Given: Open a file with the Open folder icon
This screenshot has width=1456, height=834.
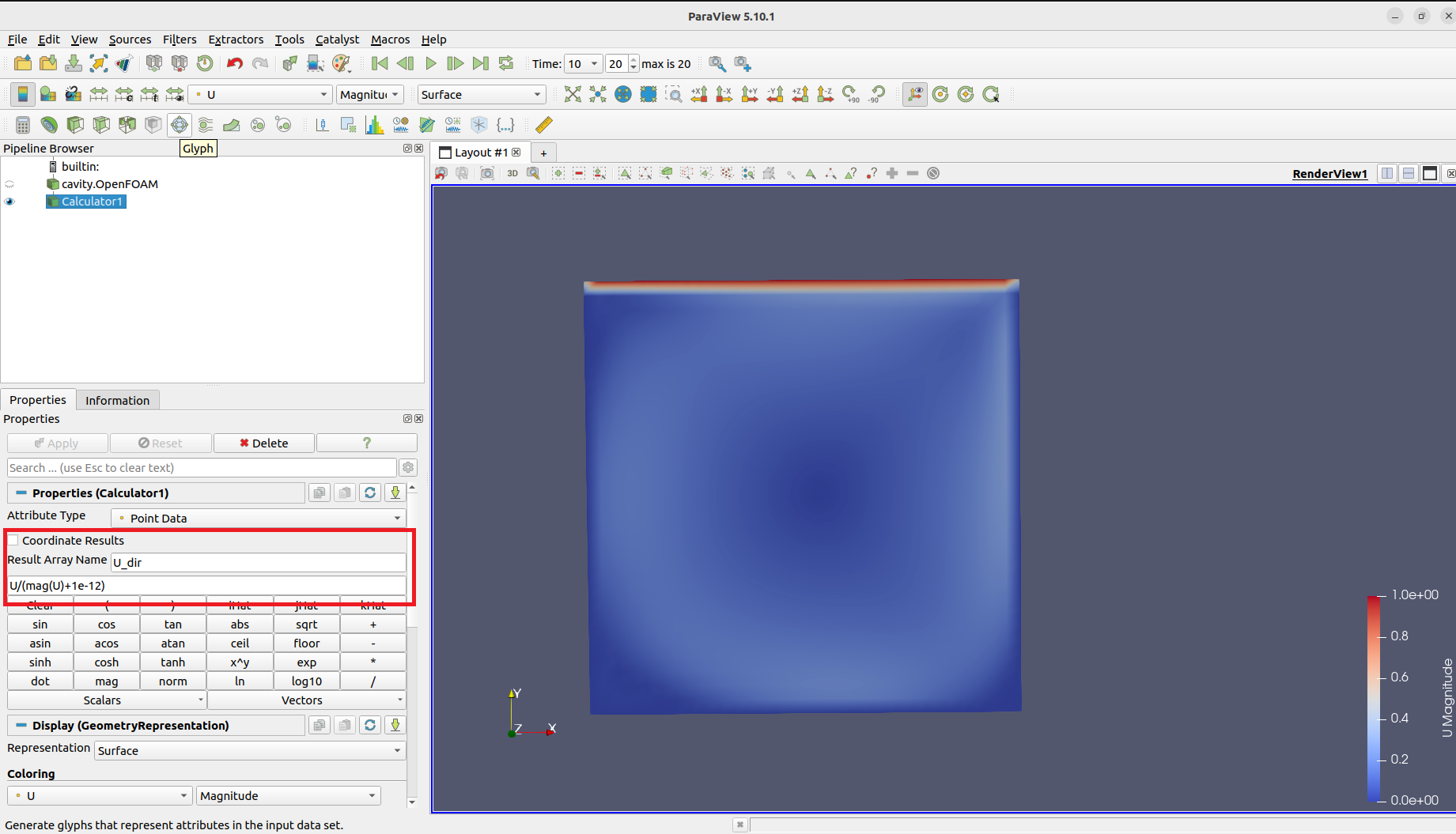Looking at the screenshot, I should (x=23, y=63).
